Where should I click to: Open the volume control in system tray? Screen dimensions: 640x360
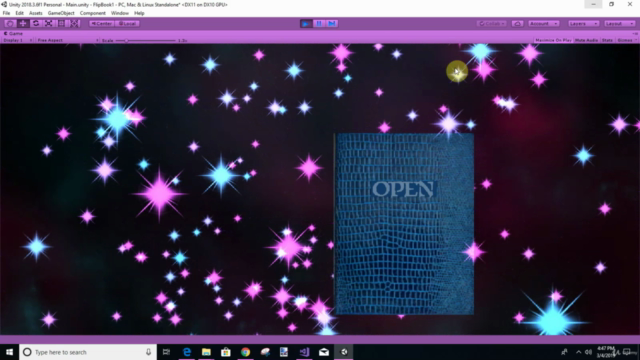point(588,352)
